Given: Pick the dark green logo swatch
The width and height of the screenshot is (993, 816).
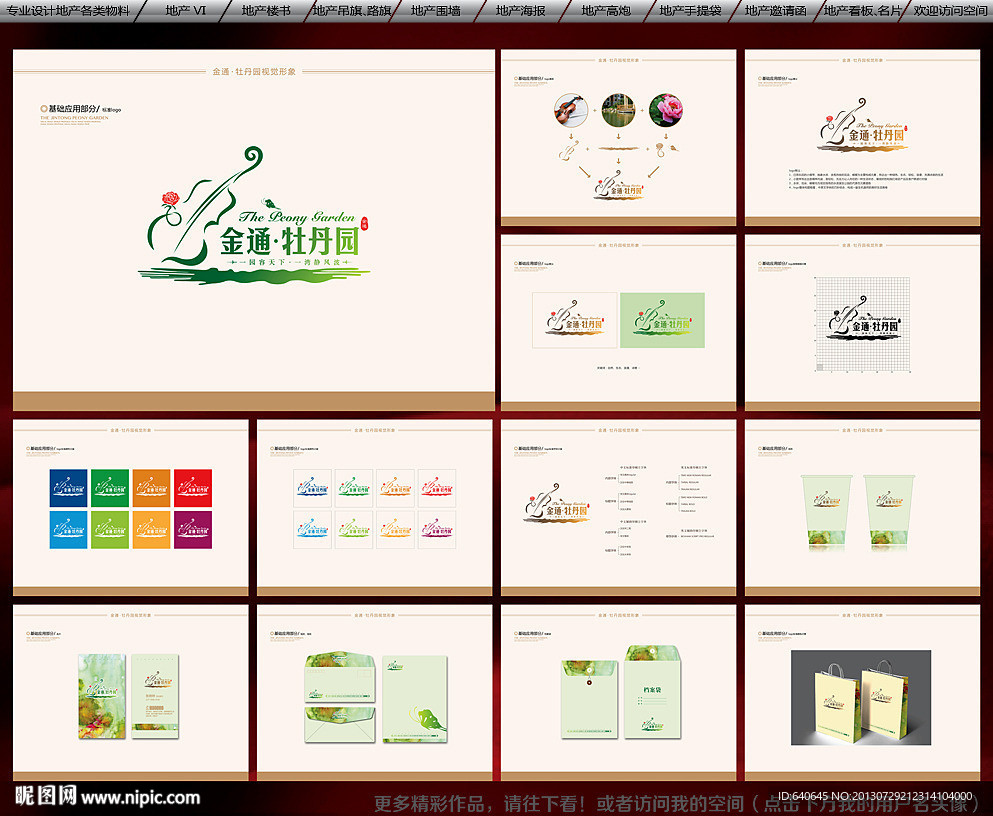Looking at the screenshot, I should click(x=110, y=488).
